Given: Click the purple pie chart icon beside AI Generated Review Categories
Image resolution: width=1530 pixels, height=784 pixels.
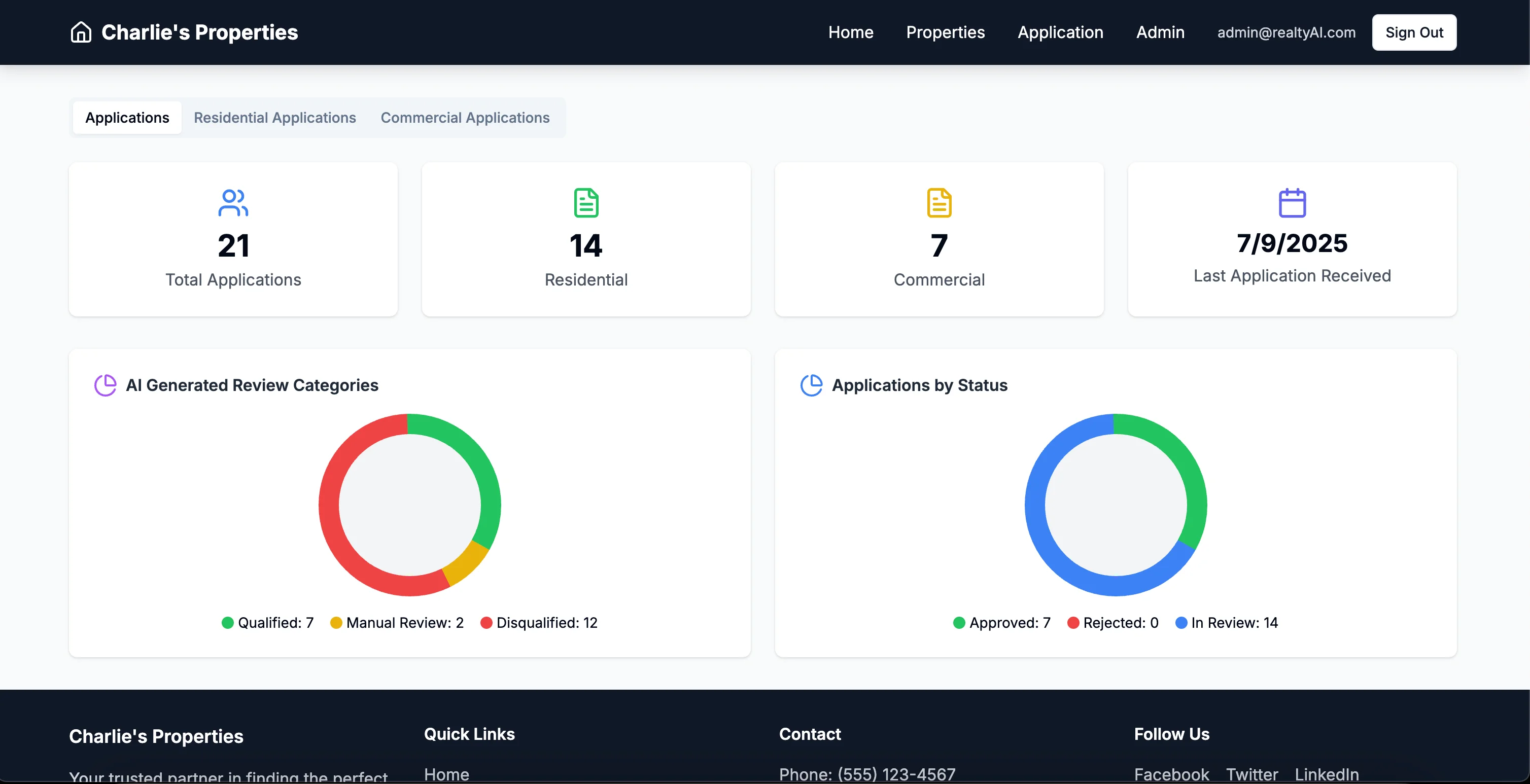Looking at the screenshot, I should [106, 385].
